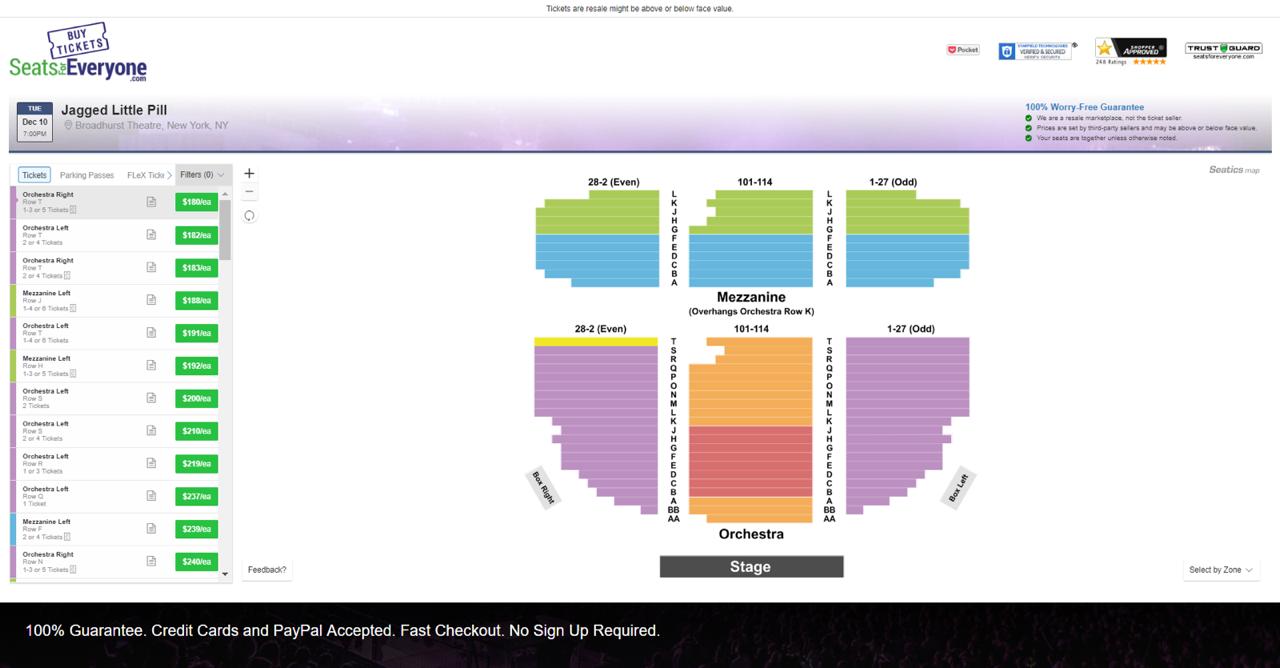Select the Tickets tab

point(35,175)
